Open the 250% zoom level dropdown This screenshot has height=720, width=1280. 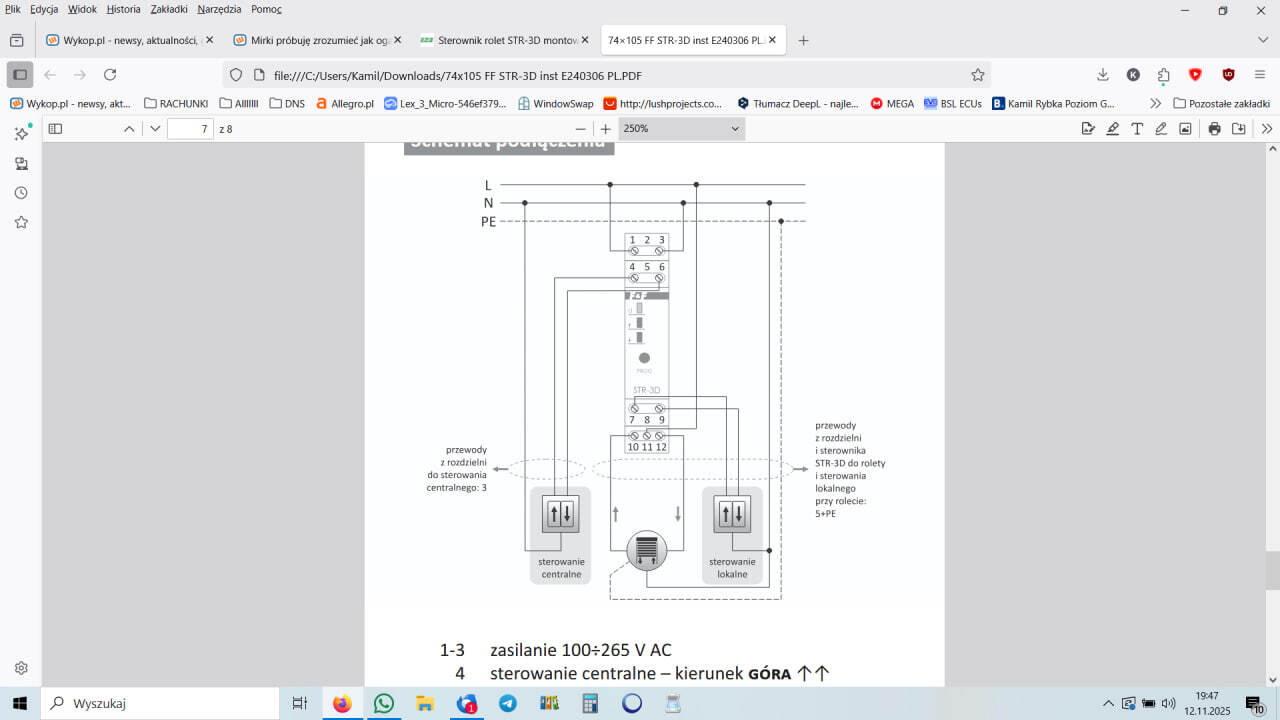682,129
